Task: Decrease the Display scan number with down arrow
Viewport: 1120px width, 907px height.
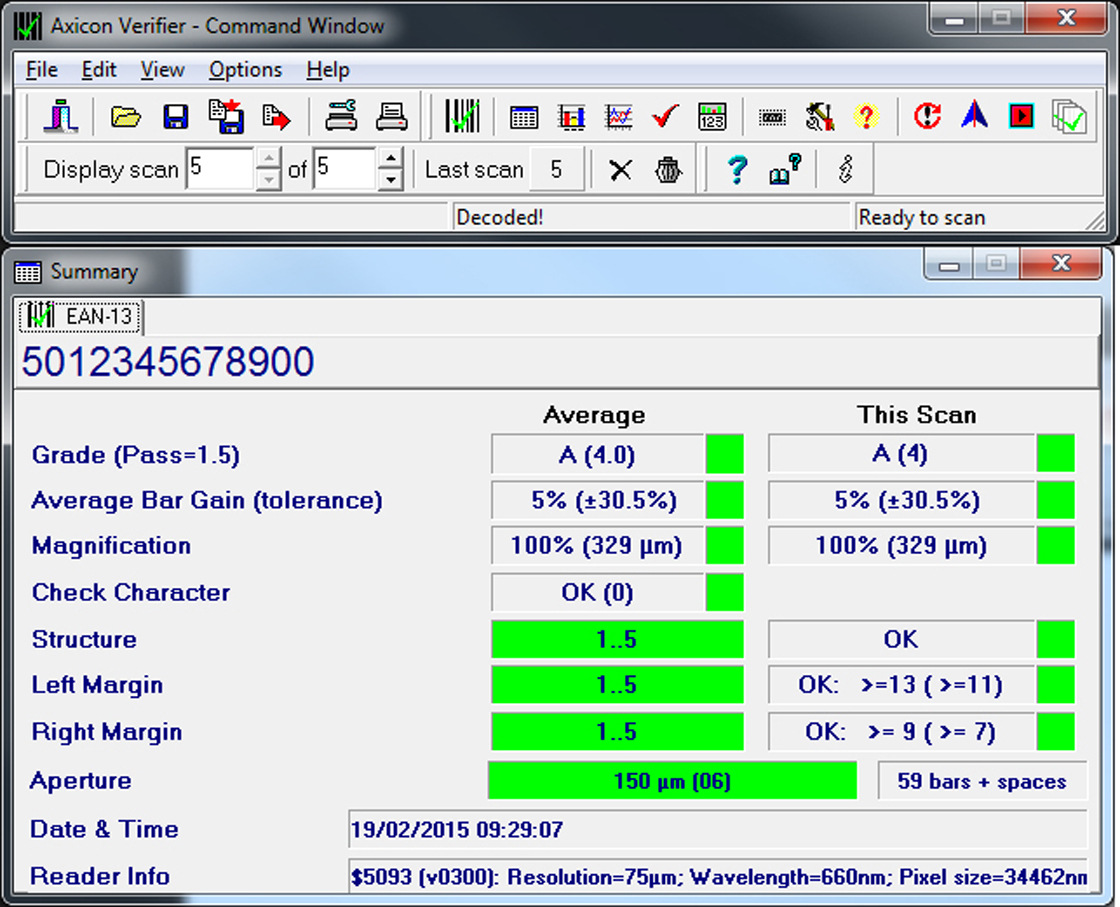Action: (x=268, y=181)
